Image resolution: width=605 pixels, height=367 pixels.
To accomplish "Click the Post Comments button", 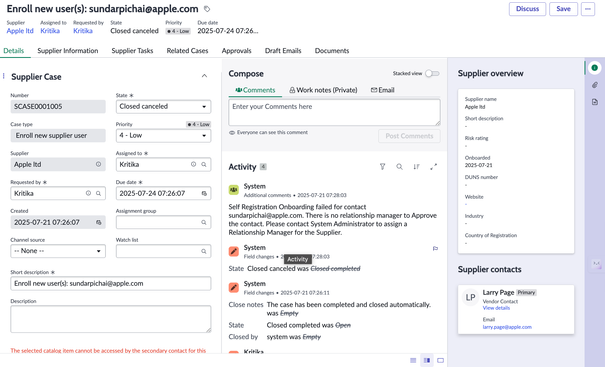I will pos(409,136).
